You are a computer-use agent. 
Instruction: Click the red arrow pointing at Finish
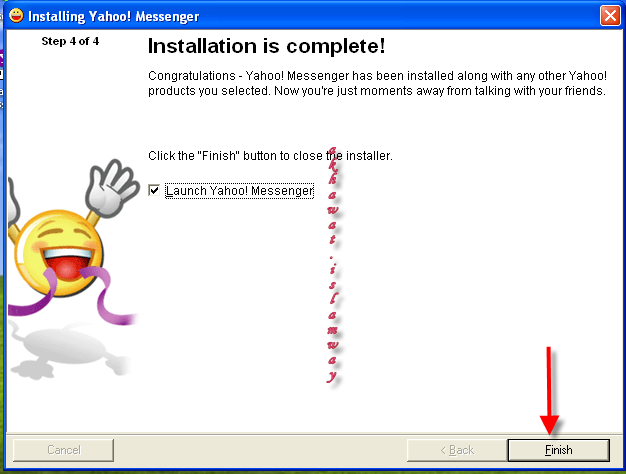point(549,391)
